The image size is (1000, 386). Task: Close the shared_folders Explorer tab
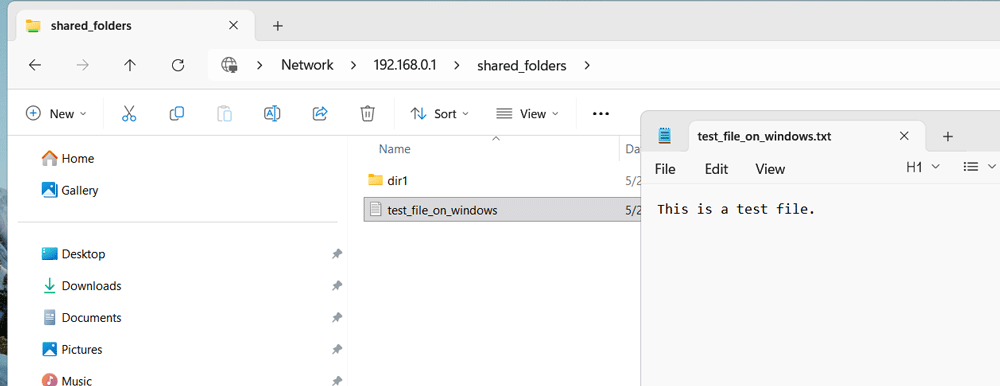233,26
